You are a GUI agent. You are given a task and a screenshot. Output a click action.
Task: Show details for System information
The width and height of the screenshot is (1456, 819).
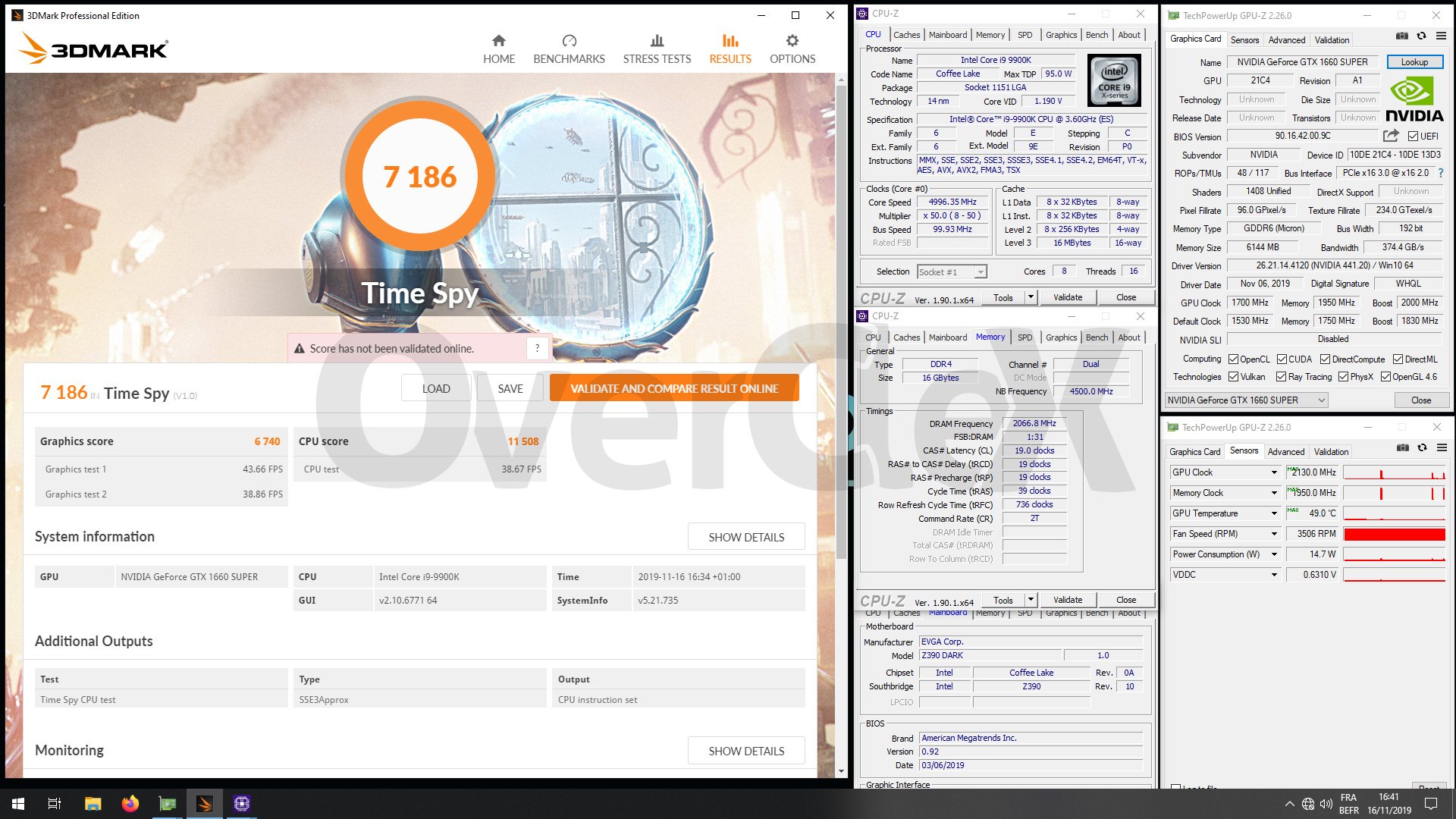coord(746,537)
